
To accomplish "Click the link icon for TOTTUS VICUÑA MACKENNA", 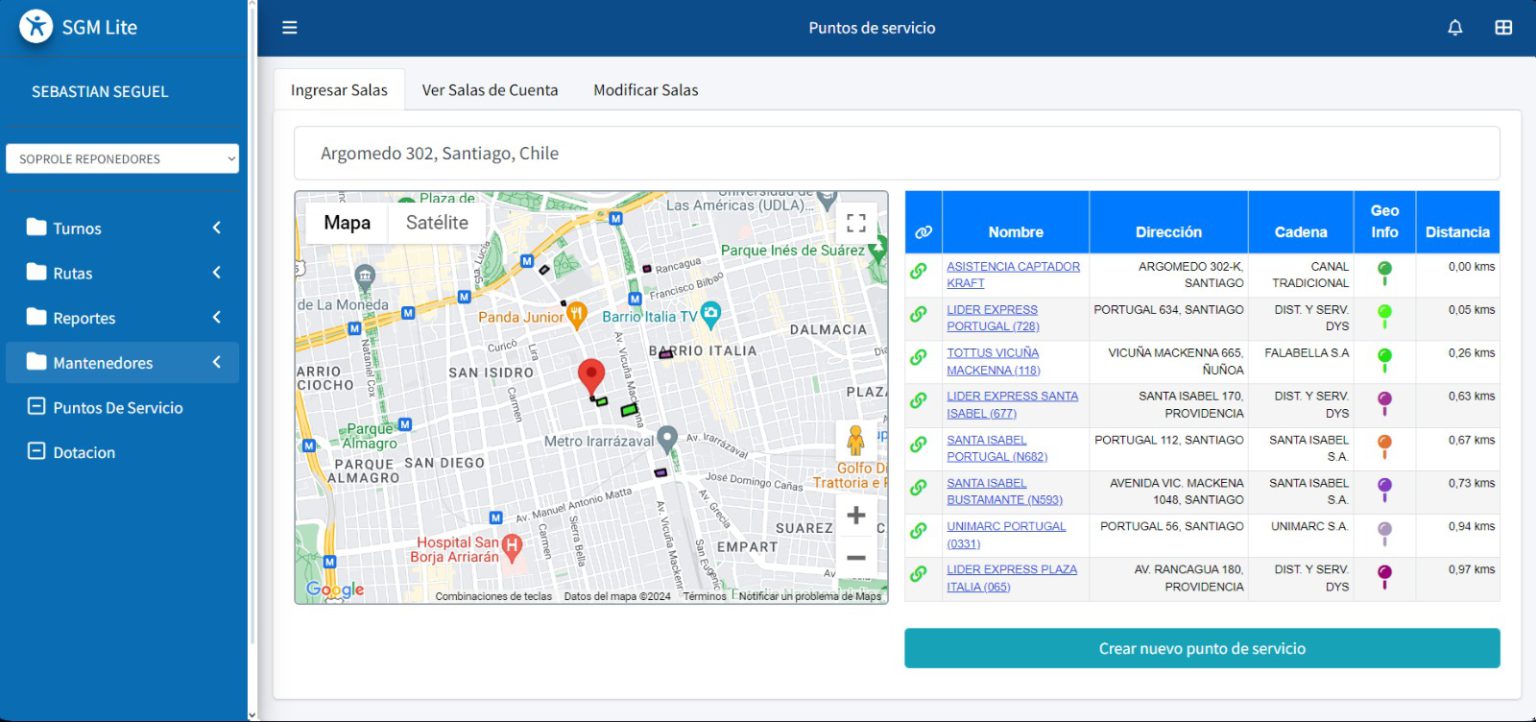I will pyautogui.click(x=918, y=357).
